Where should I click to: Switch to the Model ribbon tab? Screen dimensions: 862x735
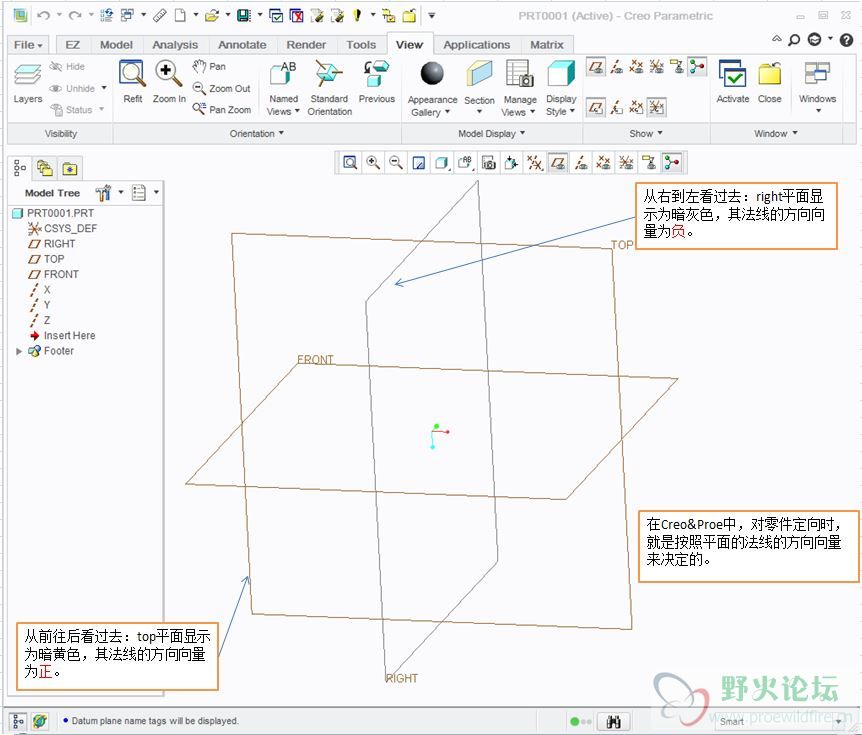point(116,45)
